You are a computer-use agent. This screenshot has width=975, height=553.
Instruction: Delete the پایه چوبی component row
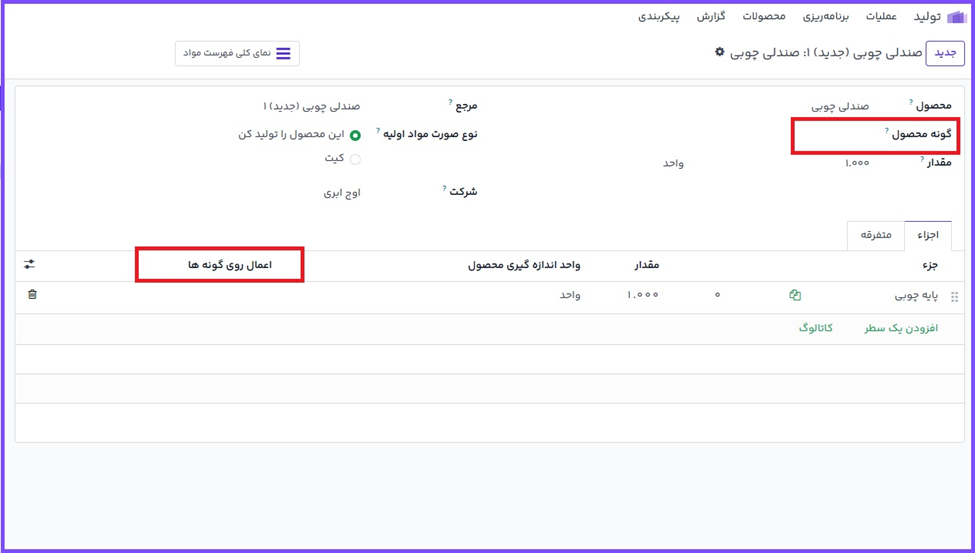tap(32, 295)
